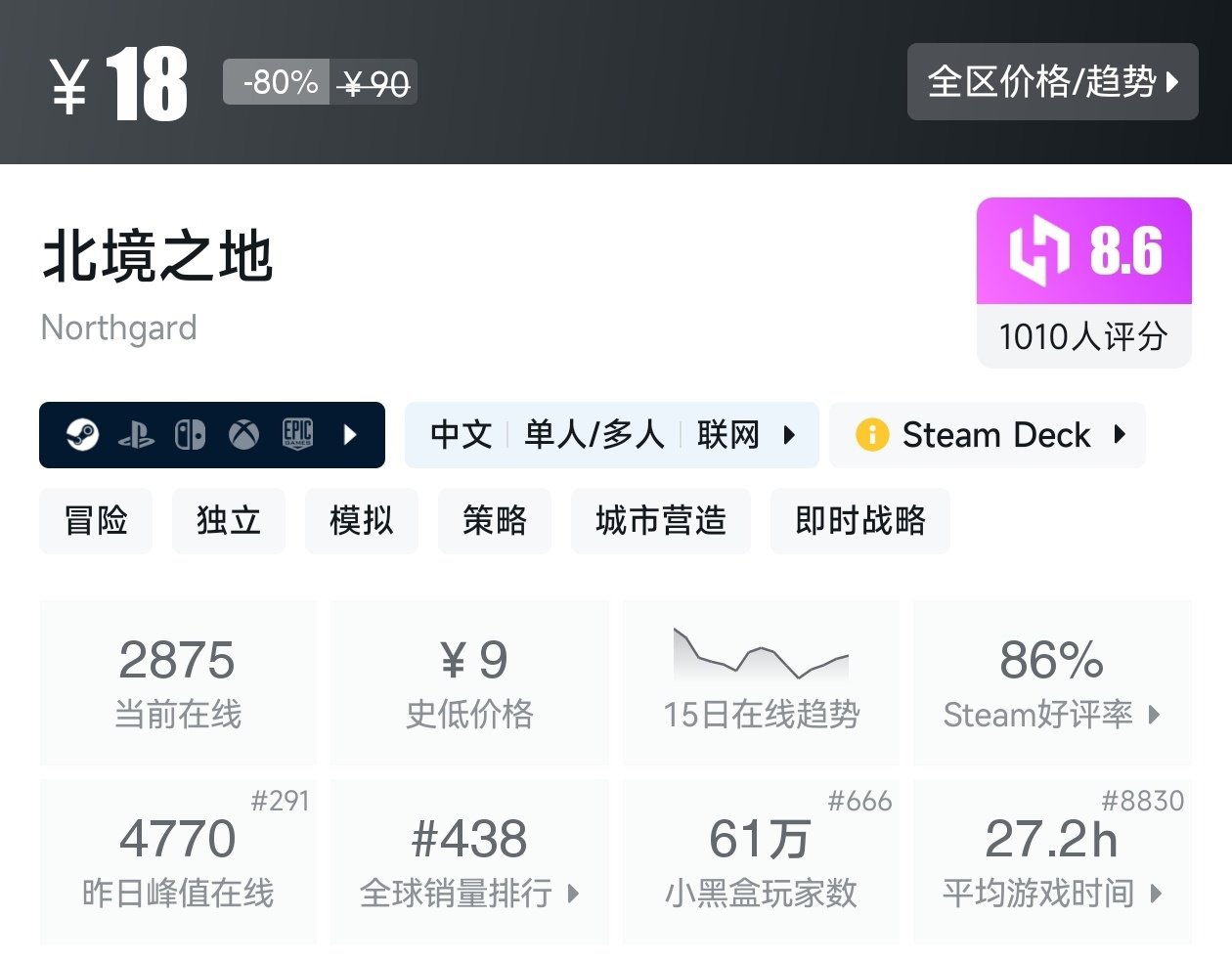Click the Xbox platform icon
The height and width of the screenshot is (961, 1232).
pos(243,435)
